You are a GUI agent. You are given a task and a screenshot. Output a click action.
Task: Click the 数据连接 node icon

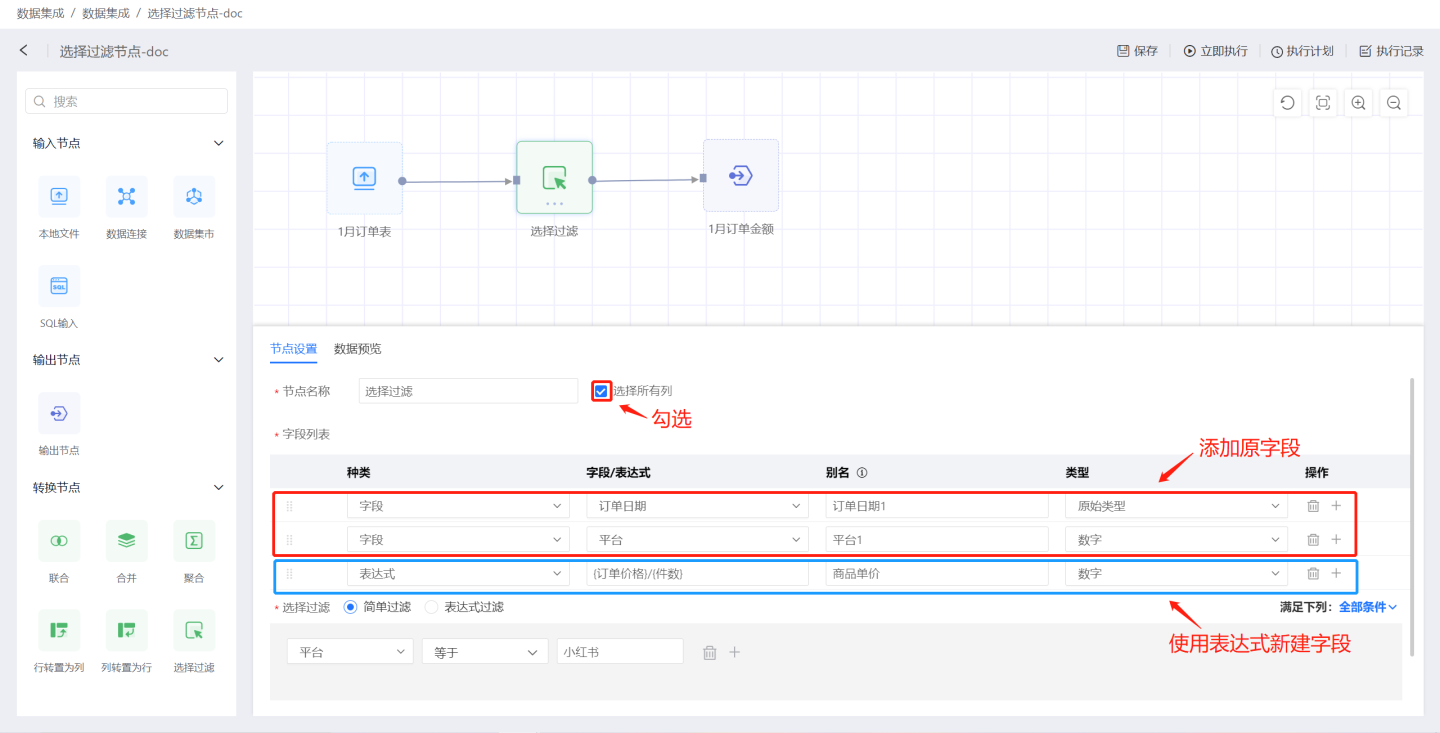point(126,197)
